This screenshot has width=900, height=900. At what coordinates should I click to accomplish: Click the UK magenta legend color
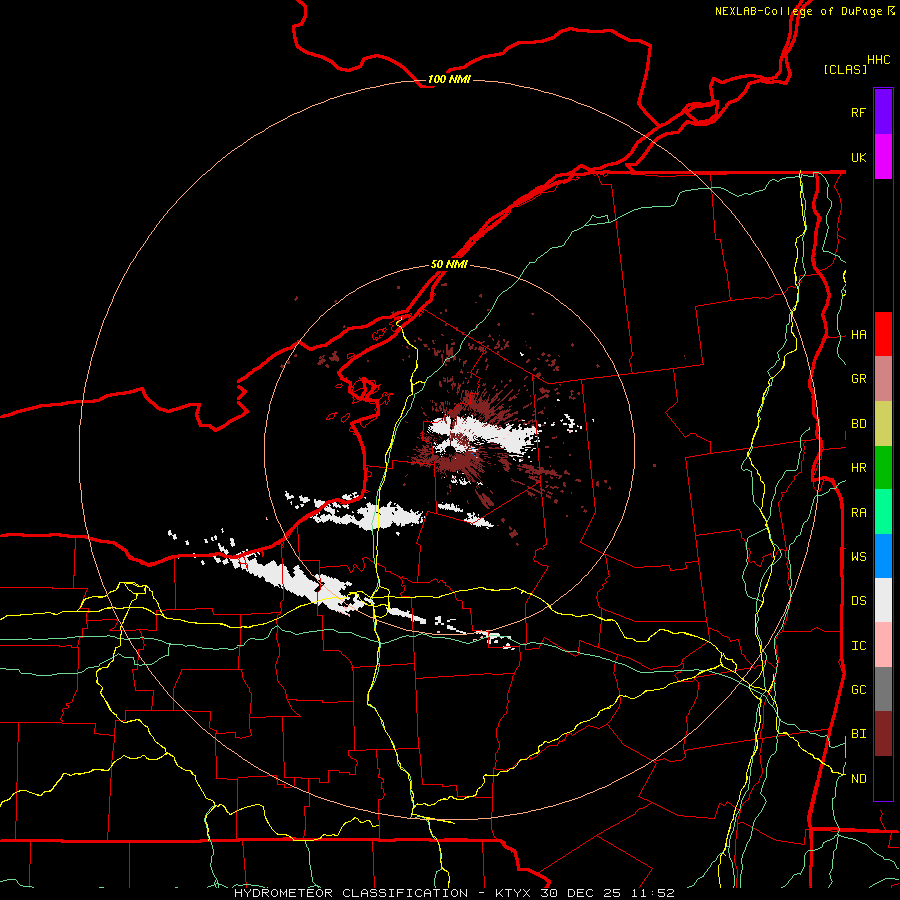pos(883,157)
